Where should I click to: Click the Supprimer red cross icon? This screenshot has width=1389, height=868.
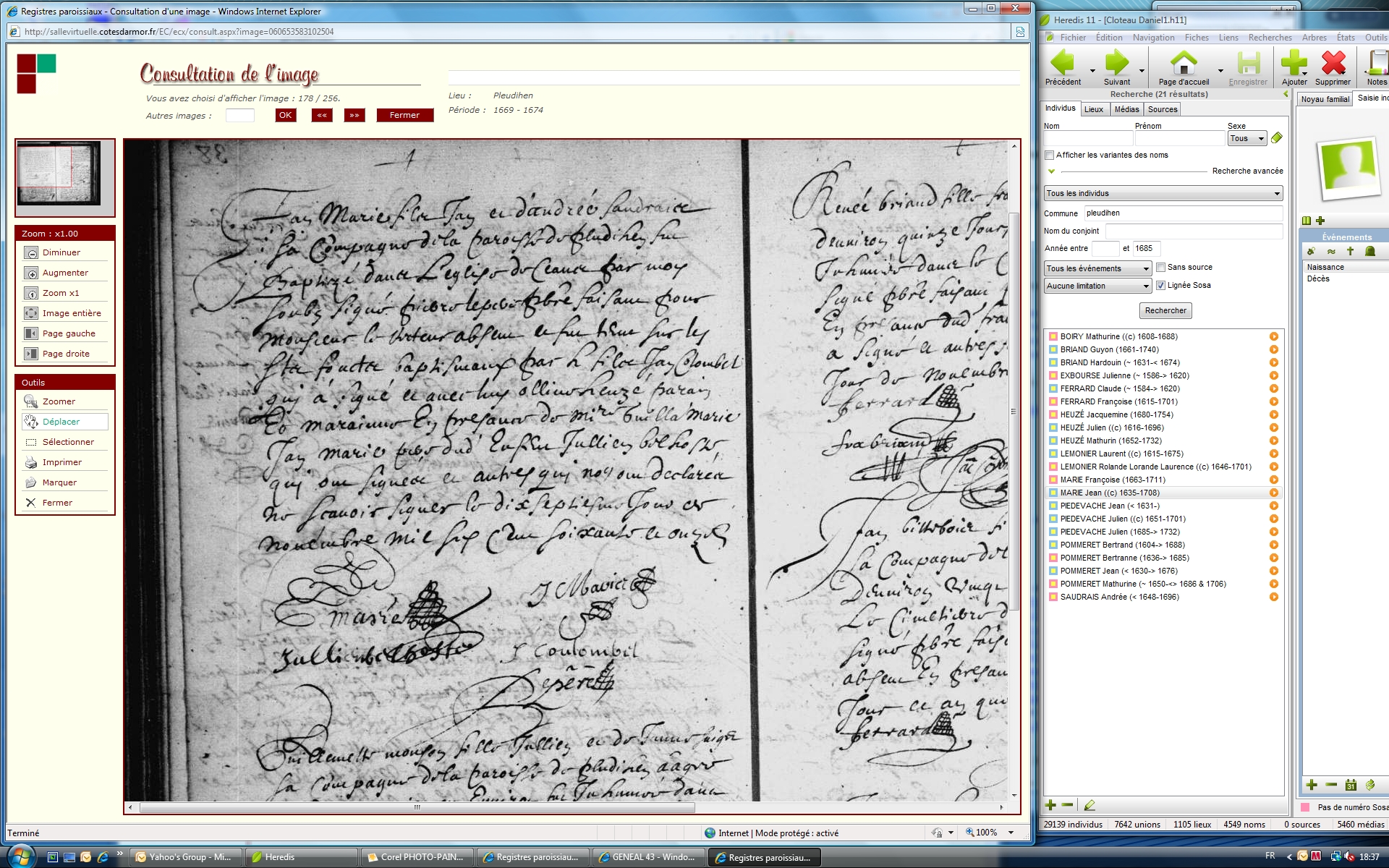coord(1333,64)
